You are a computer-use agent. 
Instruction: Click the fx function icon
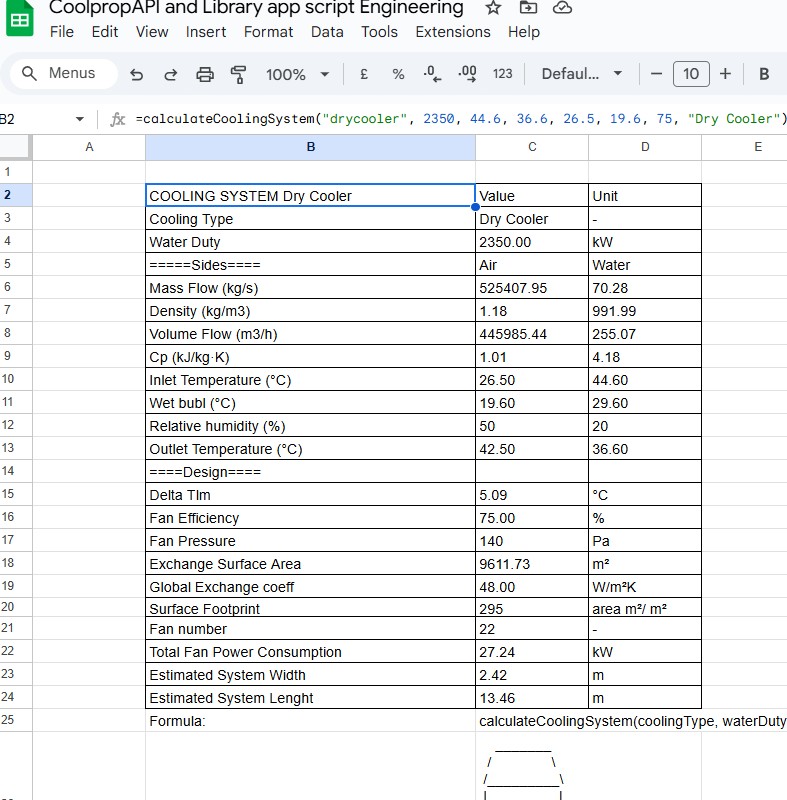pos(117,119)
